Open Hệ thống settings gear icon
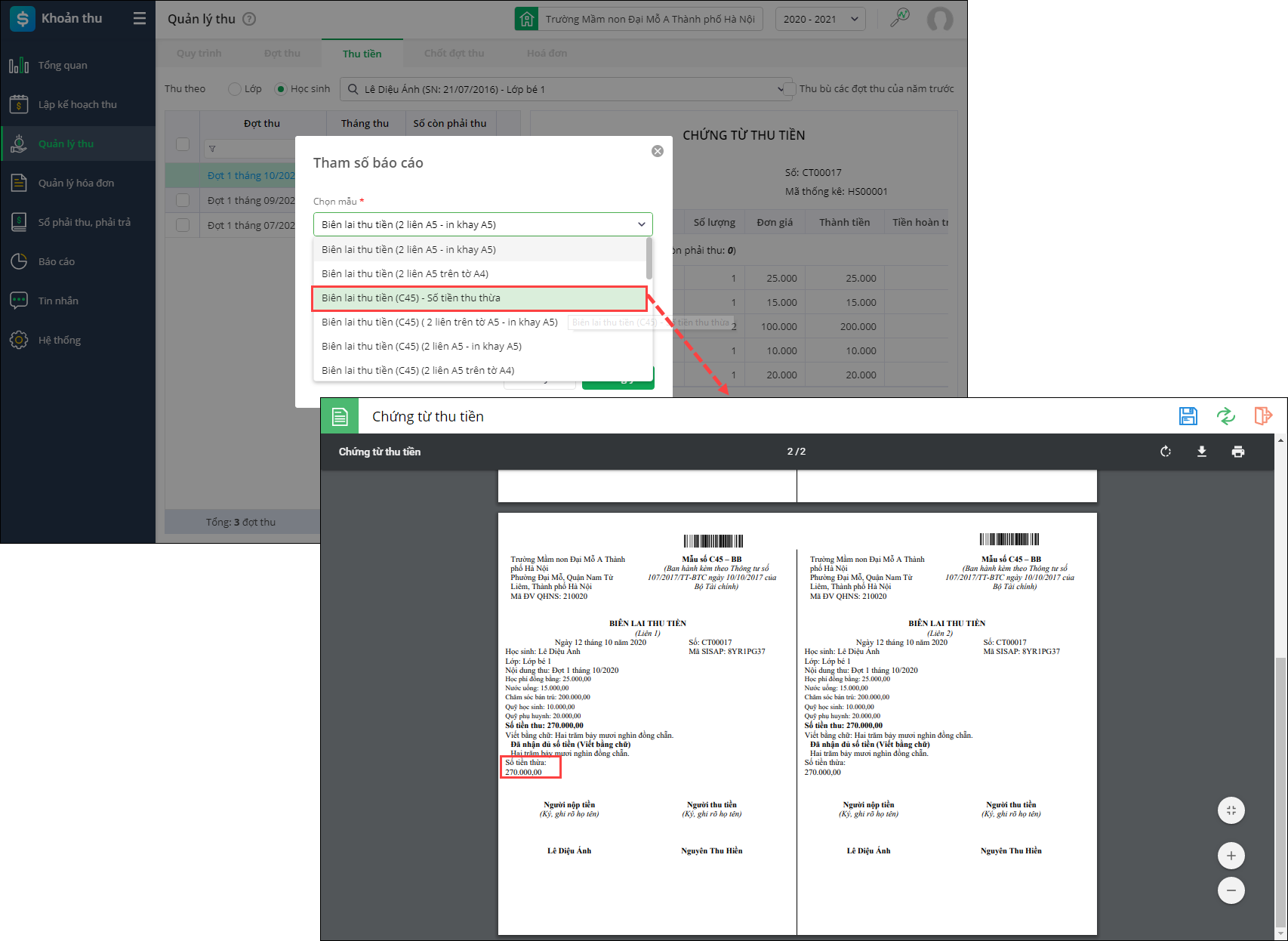The height and width of the screenshot is (941, 1288). coord(19,340)
